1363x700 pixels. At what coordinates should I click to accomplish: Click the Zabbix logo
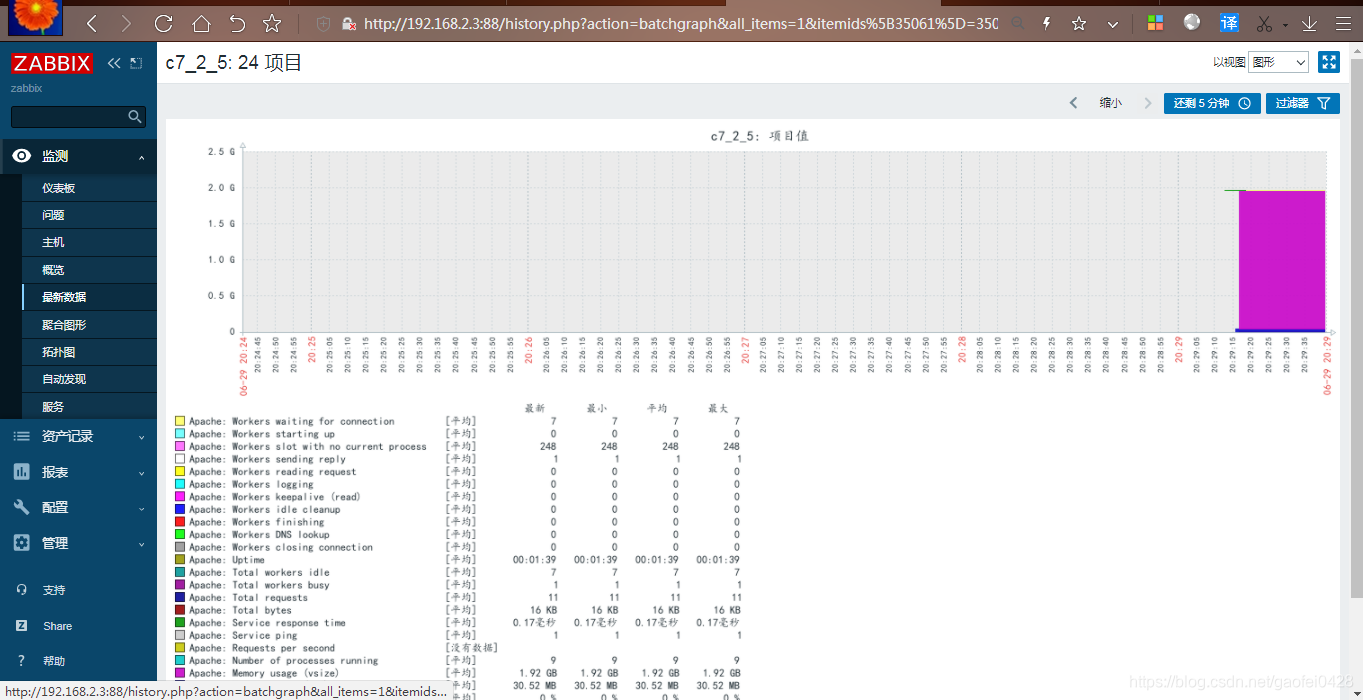[x=52, y=63]
